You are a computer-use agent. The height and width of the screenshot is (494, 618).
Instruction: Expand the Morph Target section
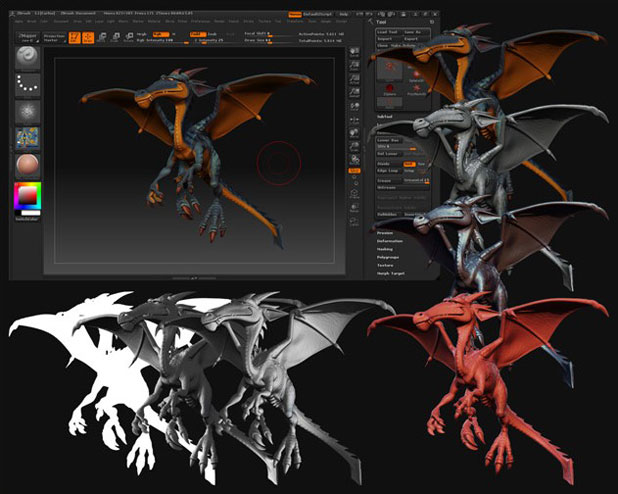(391, 273)
